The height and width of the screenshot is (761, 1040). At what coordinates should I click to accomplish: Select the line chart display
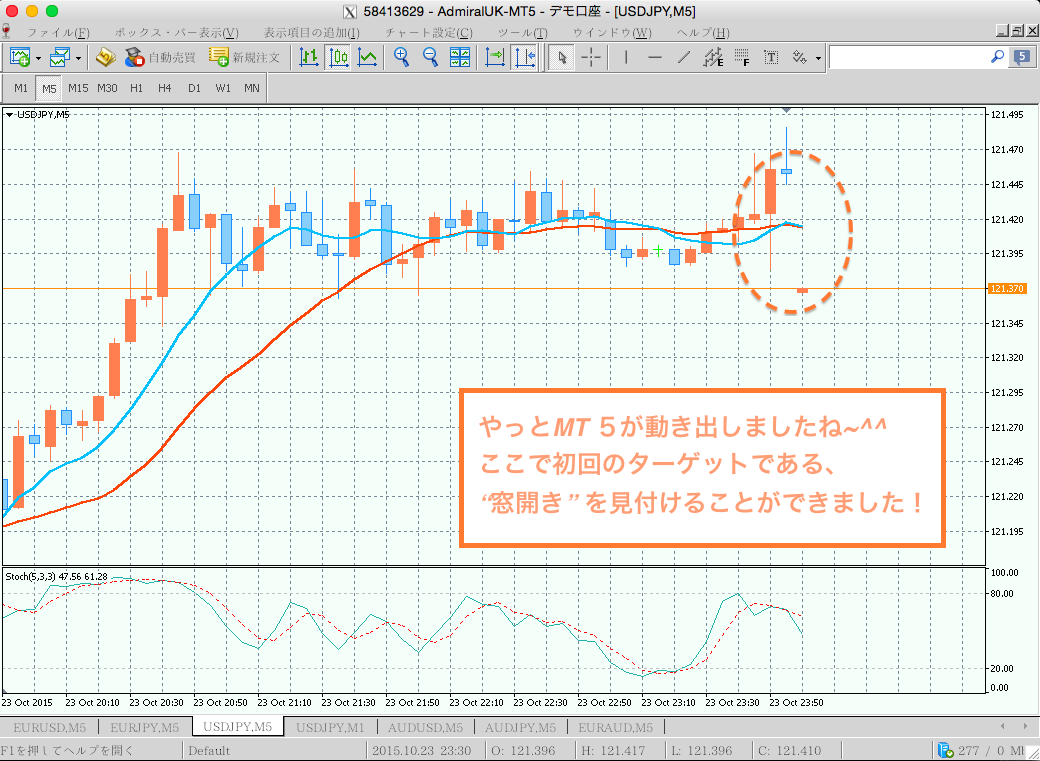367,57
